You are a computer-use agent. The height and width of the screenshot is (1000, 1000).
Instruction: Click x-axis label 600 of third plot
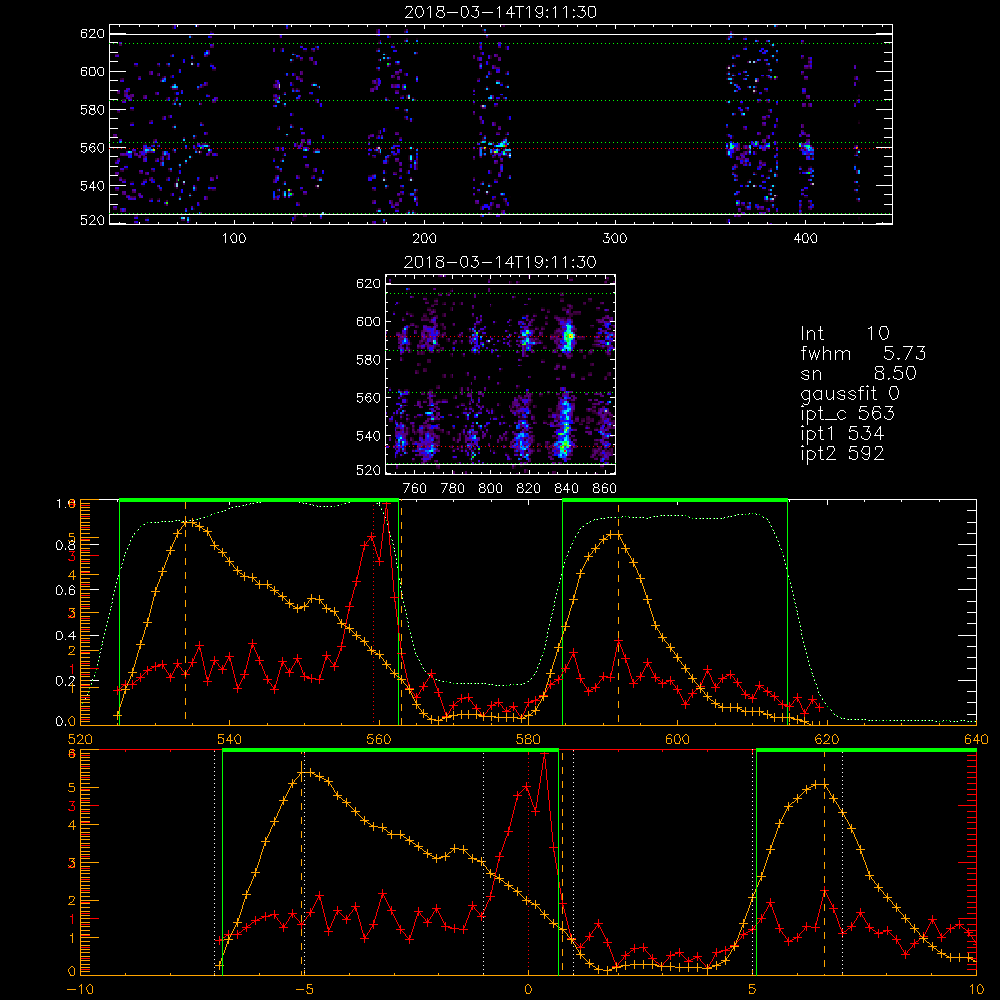(x=677, y=739)
